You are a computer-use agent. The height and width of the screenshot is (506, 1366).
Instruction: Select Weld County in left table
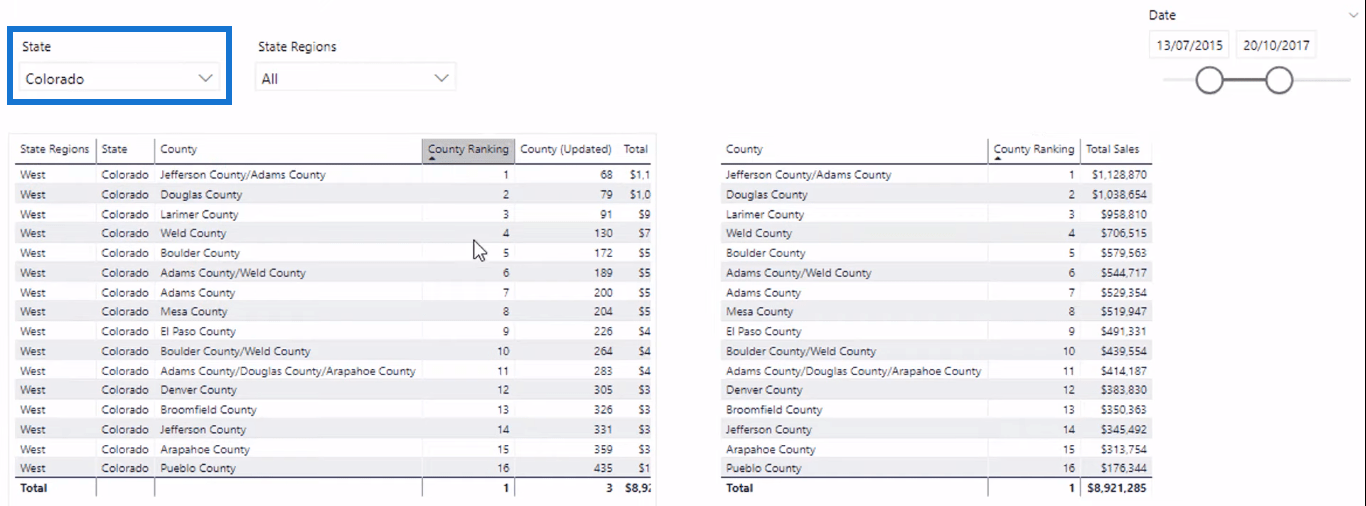[194, 233]
